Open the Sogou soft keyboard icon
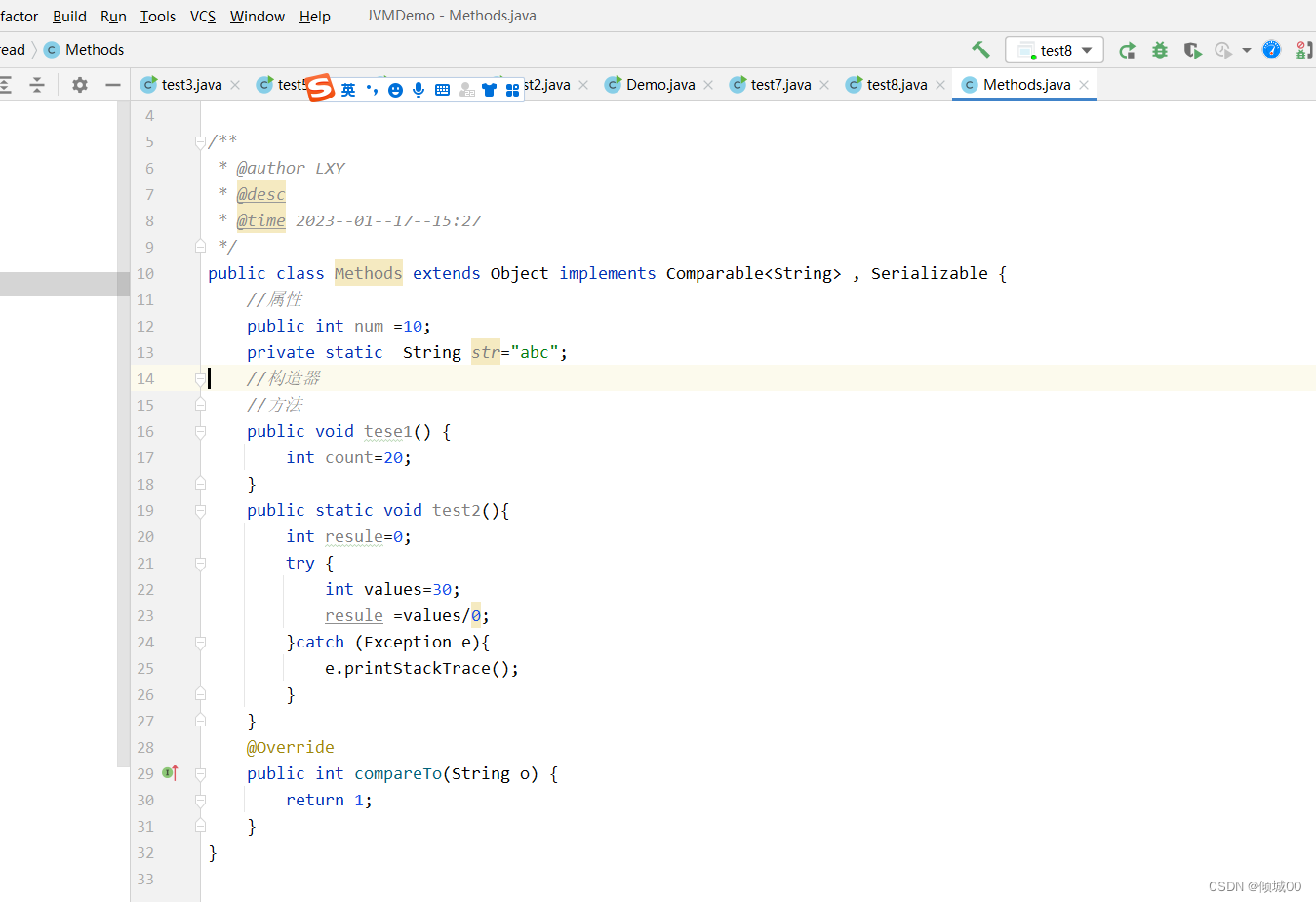 (442, 90)
